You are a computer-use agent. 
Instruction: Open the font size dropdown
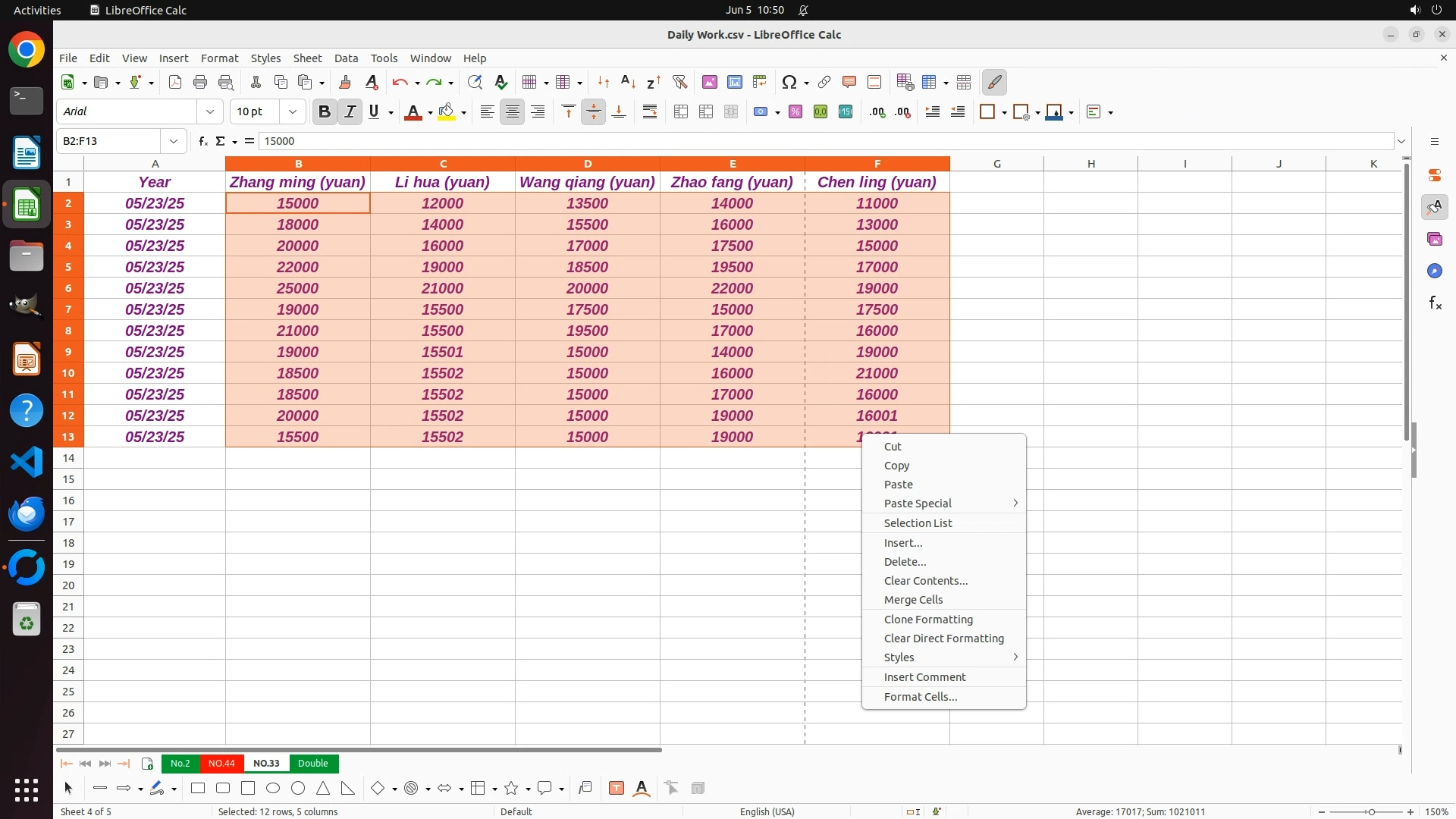293,112
